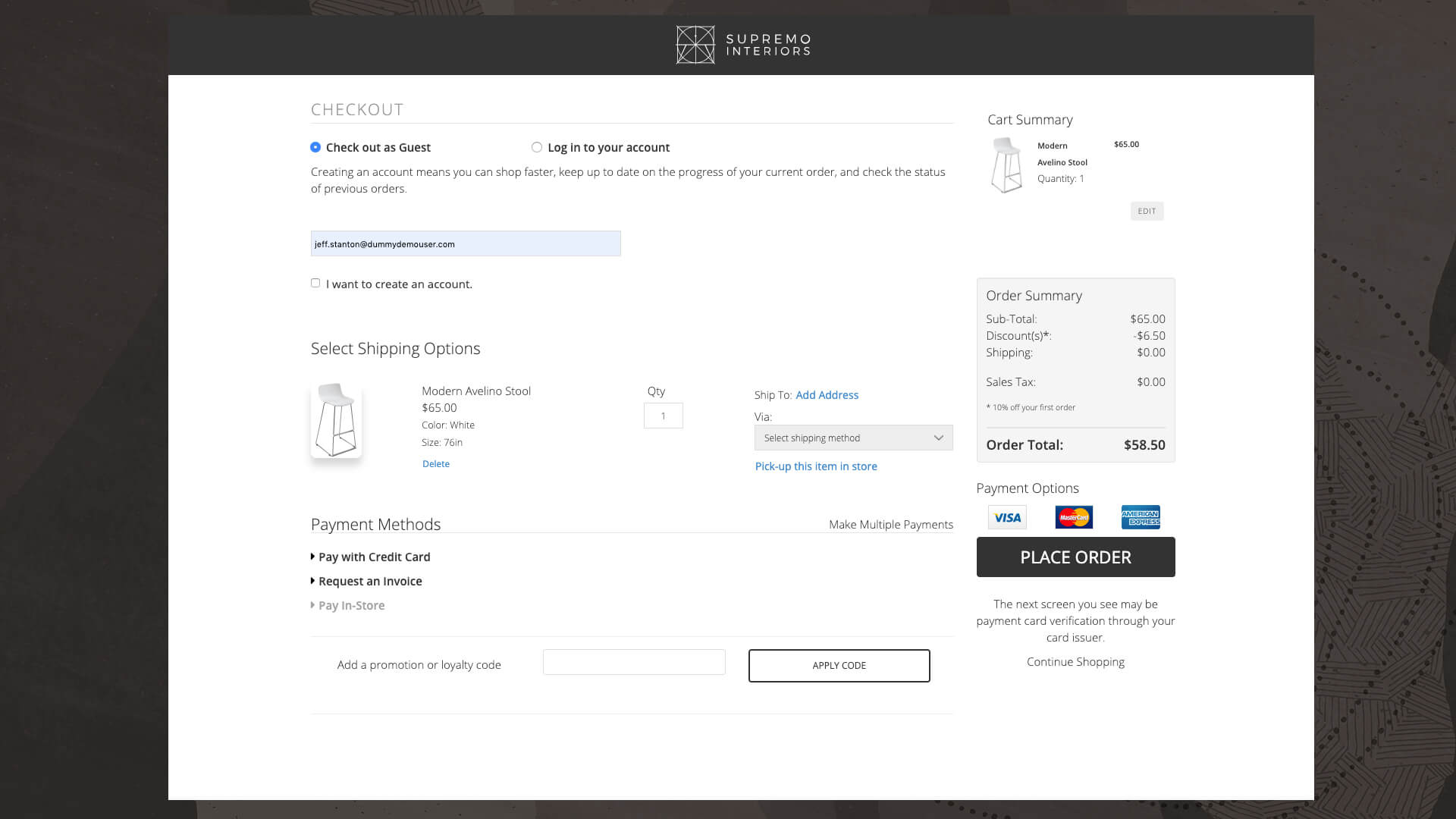Delete the Modern Avelino Stool from cart

tap(435, 463)
